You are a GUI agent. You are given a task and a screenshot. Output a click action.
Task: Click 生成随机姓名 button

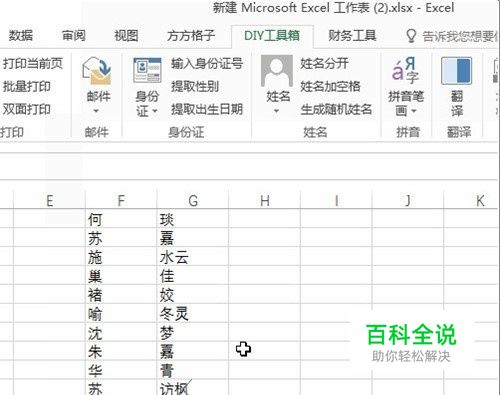coord(336,109)
